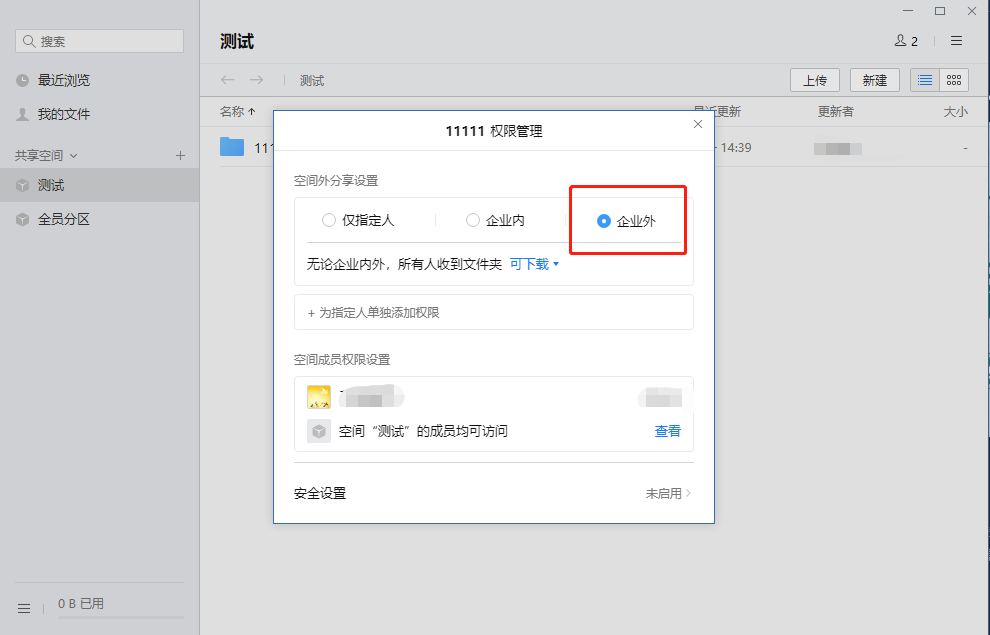This screenshot has height=635, width=990.
Task: Minimize the application window
Action: (908, 11)
